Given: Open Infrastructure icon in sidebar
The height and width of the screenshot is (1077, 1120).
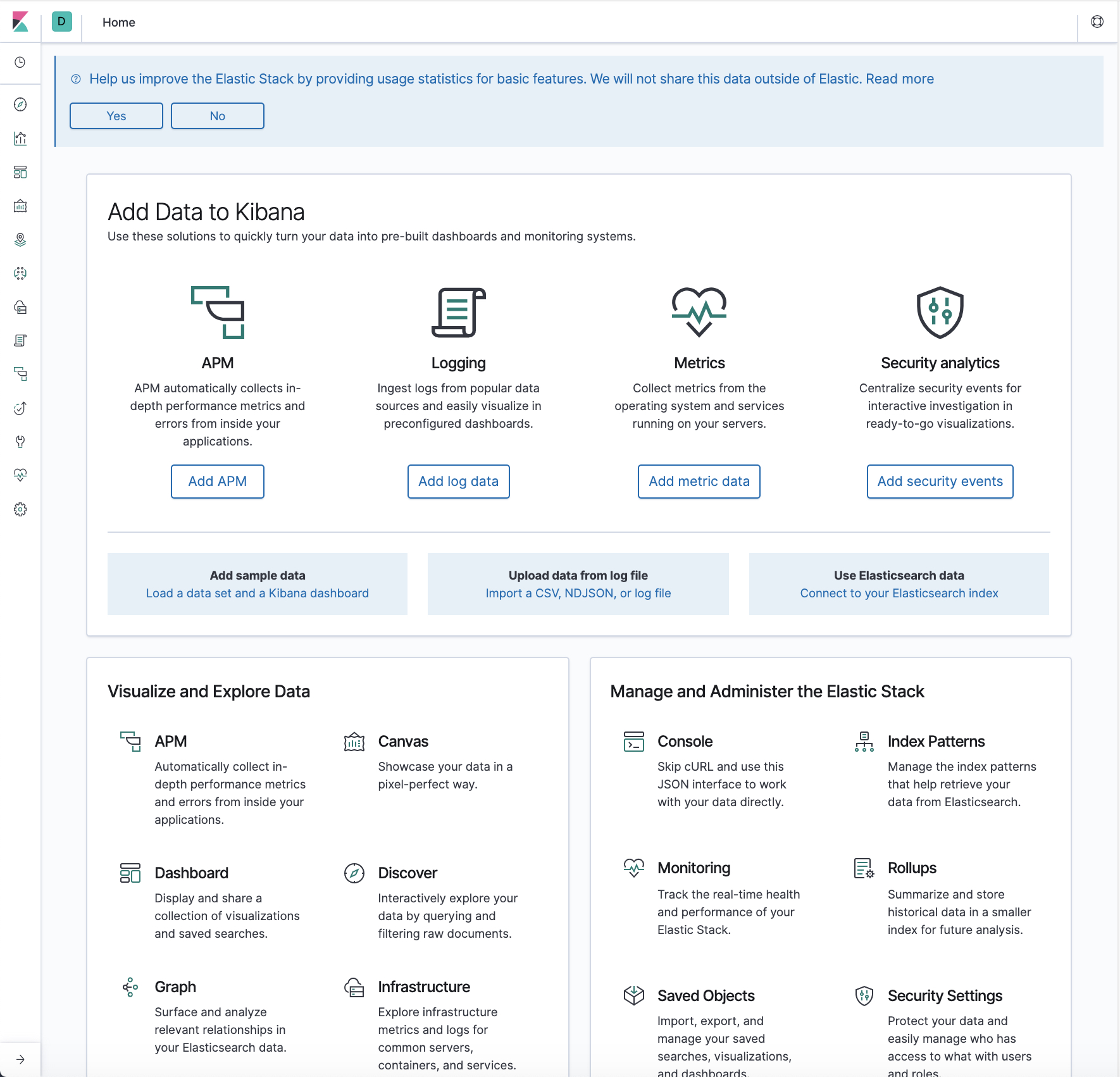Looking at the screenshot, I should (x=20, y=307).
